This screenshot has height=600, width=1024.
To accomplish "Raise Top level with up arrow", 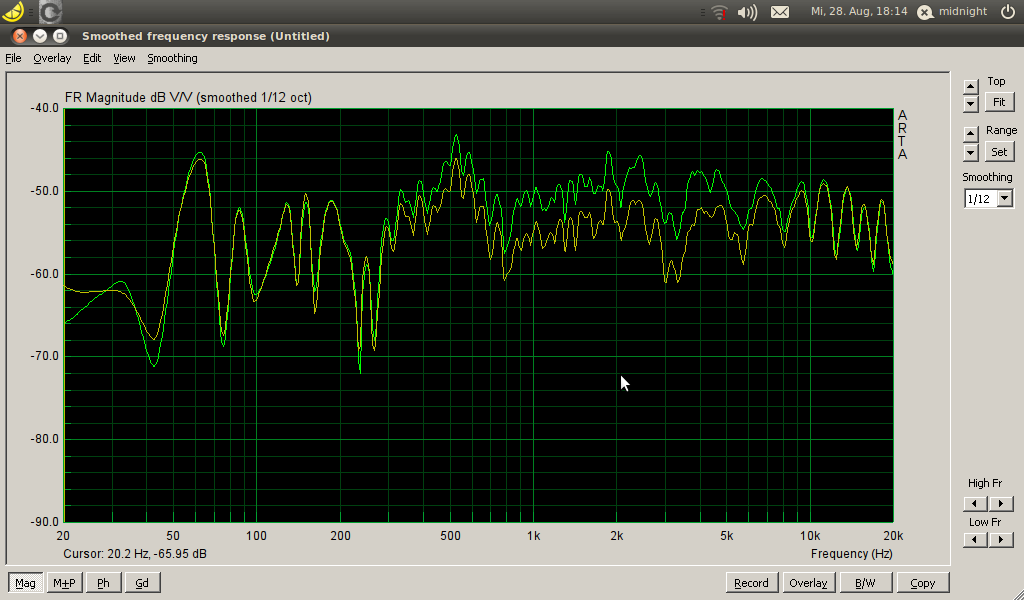I will 970,87.
